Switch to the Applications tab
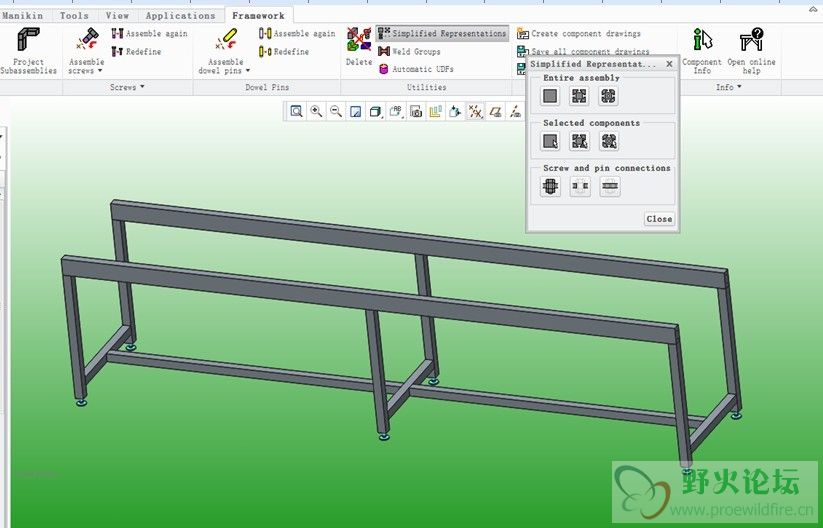The image size is (823, 528). click(181, 16)
